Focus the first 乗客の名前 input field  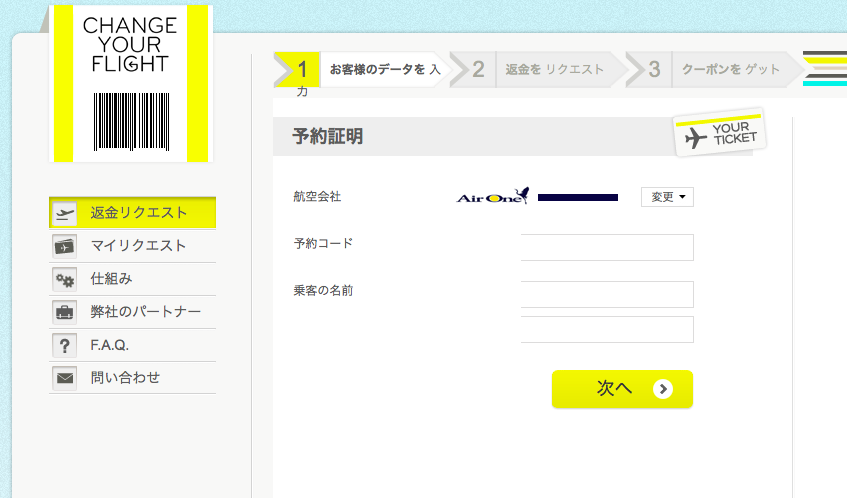click(x=607, y=294)
